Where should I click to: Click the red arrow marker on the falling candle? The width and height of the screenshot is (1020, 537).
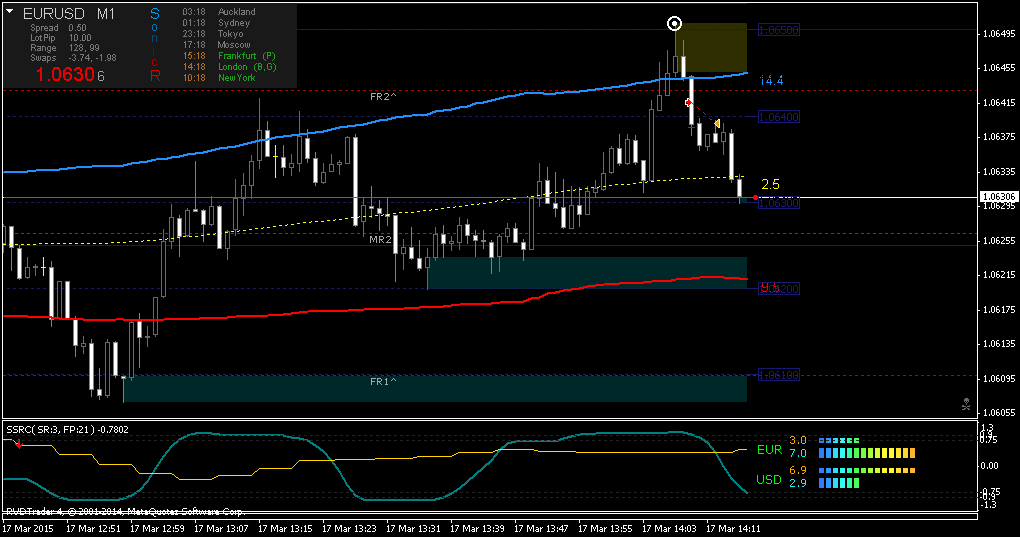point(688,102)
